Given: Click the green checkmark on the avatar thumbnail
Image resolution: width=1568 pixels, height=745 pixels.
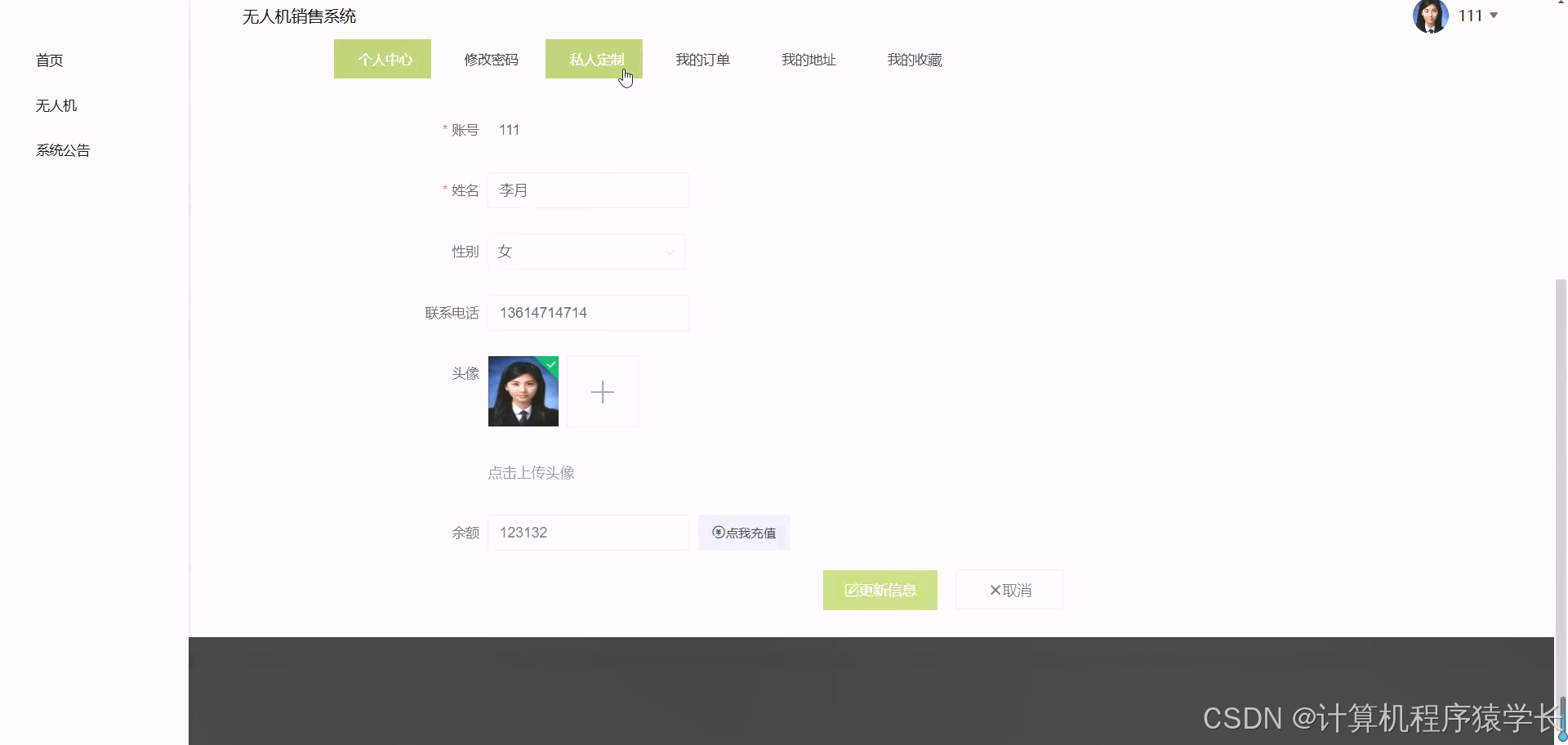Looking at the screenshot, I should [x=550, y=364].
